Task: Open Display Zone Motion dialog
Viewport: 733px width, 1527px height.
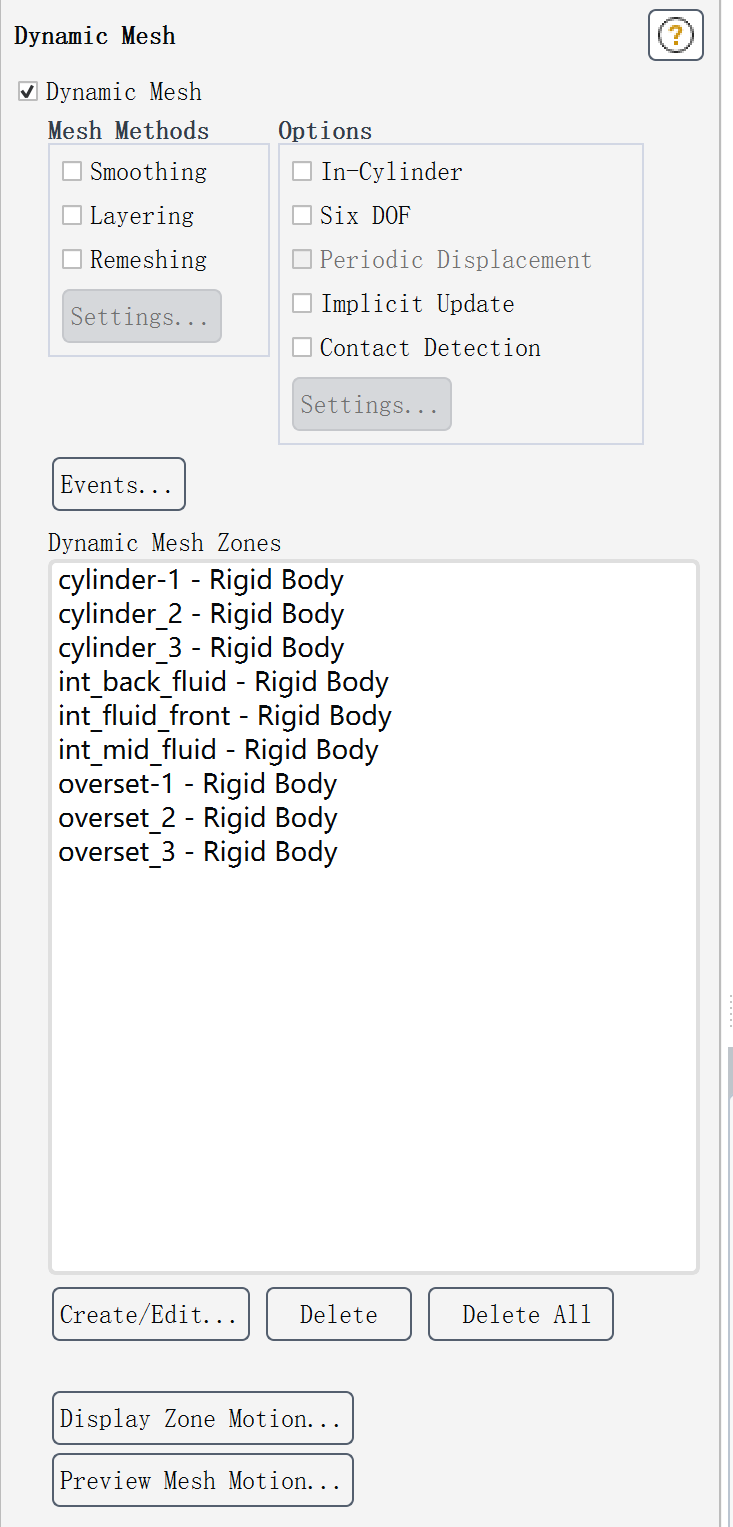Action: point(202,1418)
